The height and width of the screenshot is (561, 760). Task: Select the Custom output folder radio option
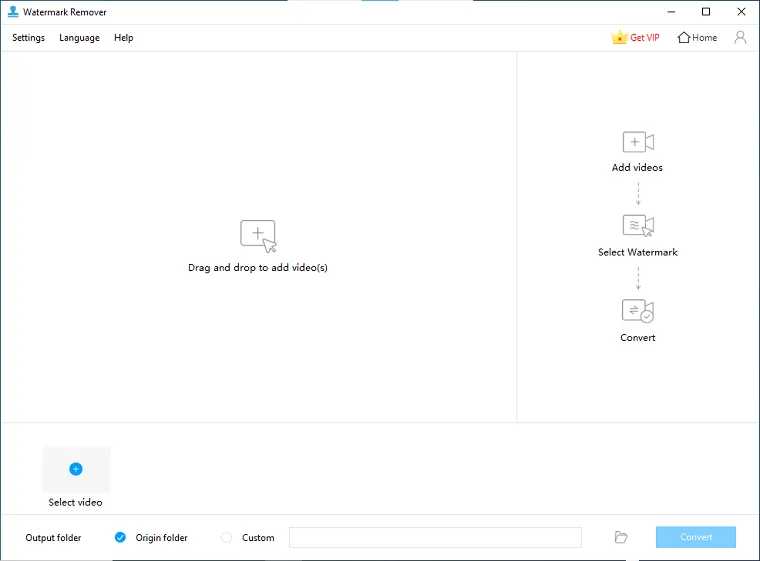pos(226,537)
